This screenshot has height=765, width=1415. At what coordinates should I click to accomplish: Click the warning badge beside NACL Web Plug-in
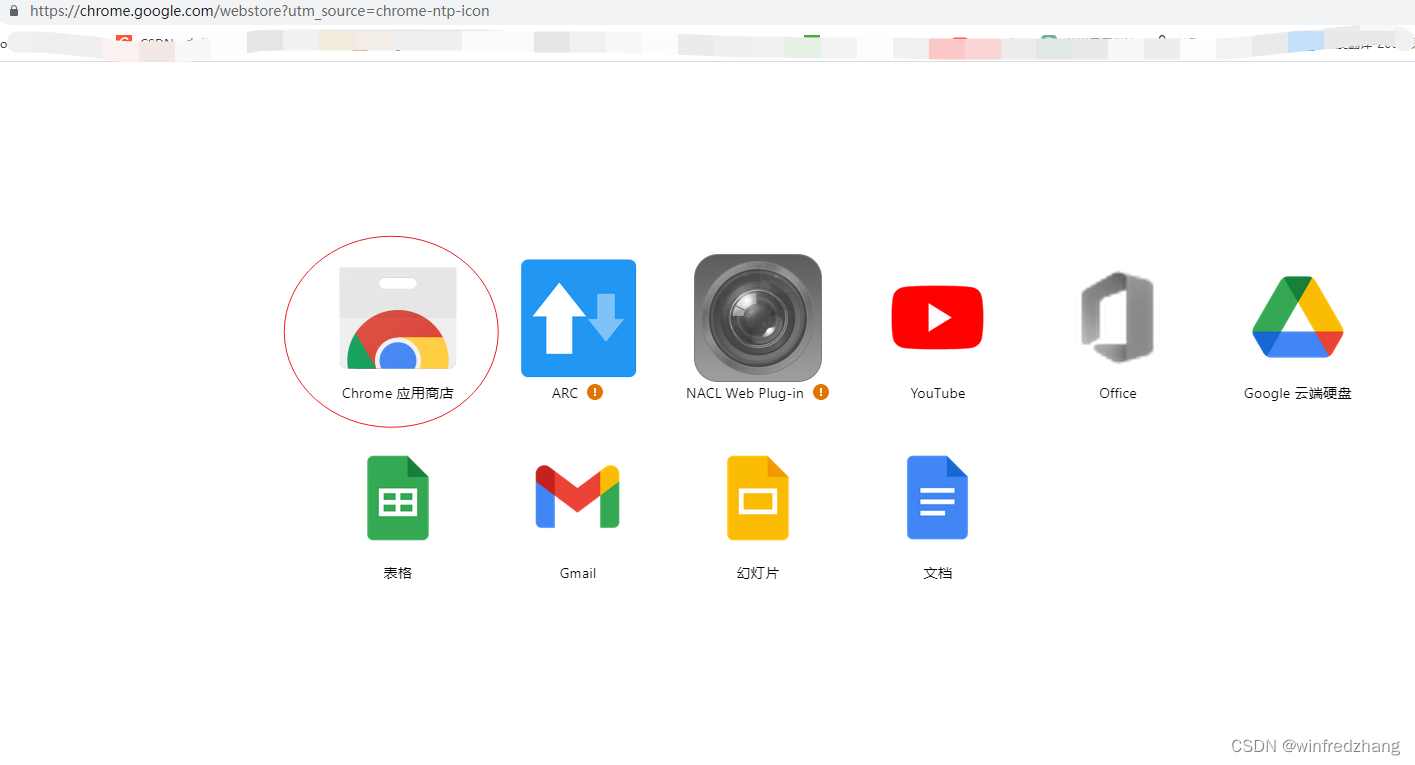(821, 392)
